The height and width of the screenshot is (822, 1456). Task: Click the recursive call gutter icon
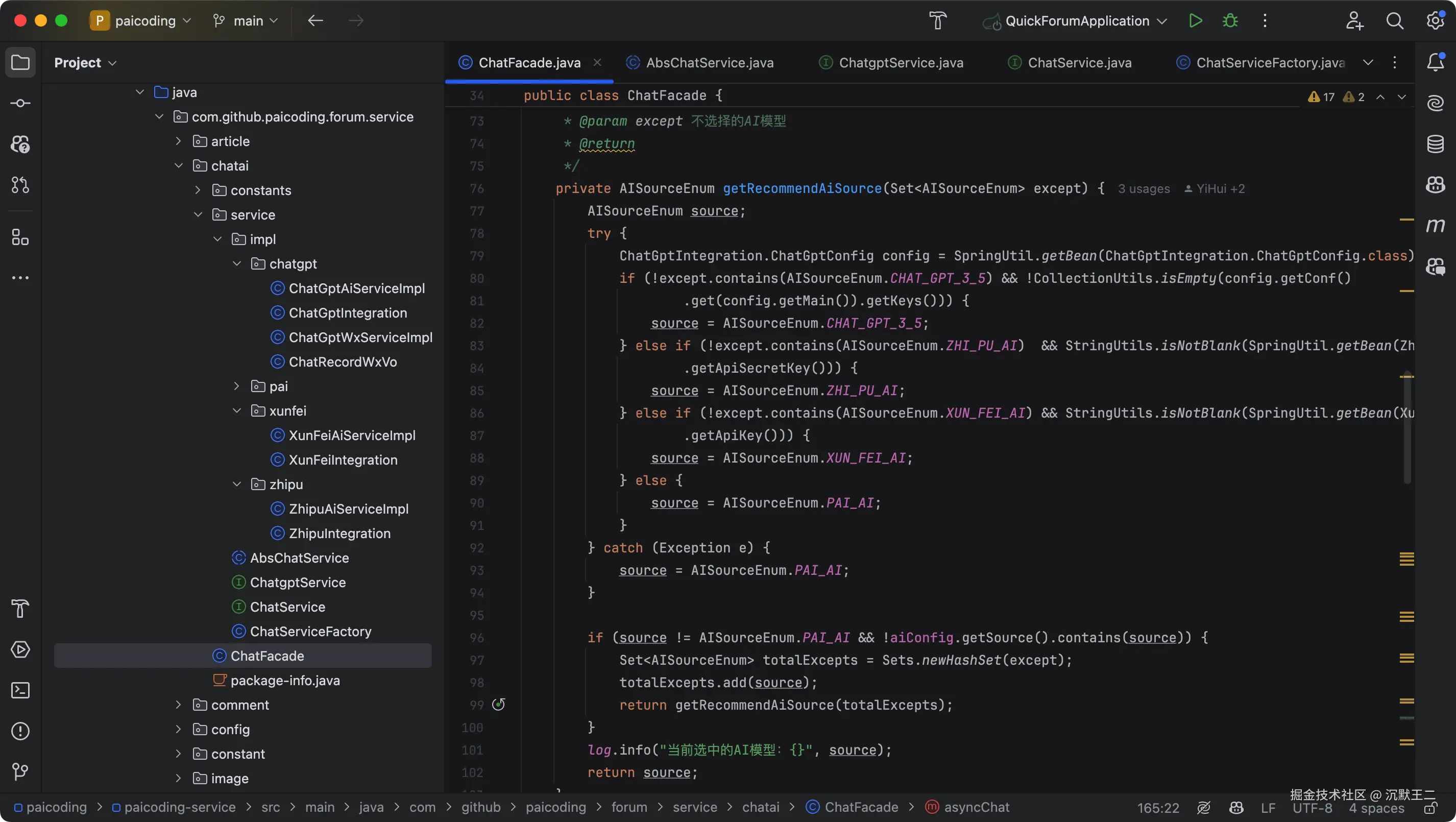498,705
